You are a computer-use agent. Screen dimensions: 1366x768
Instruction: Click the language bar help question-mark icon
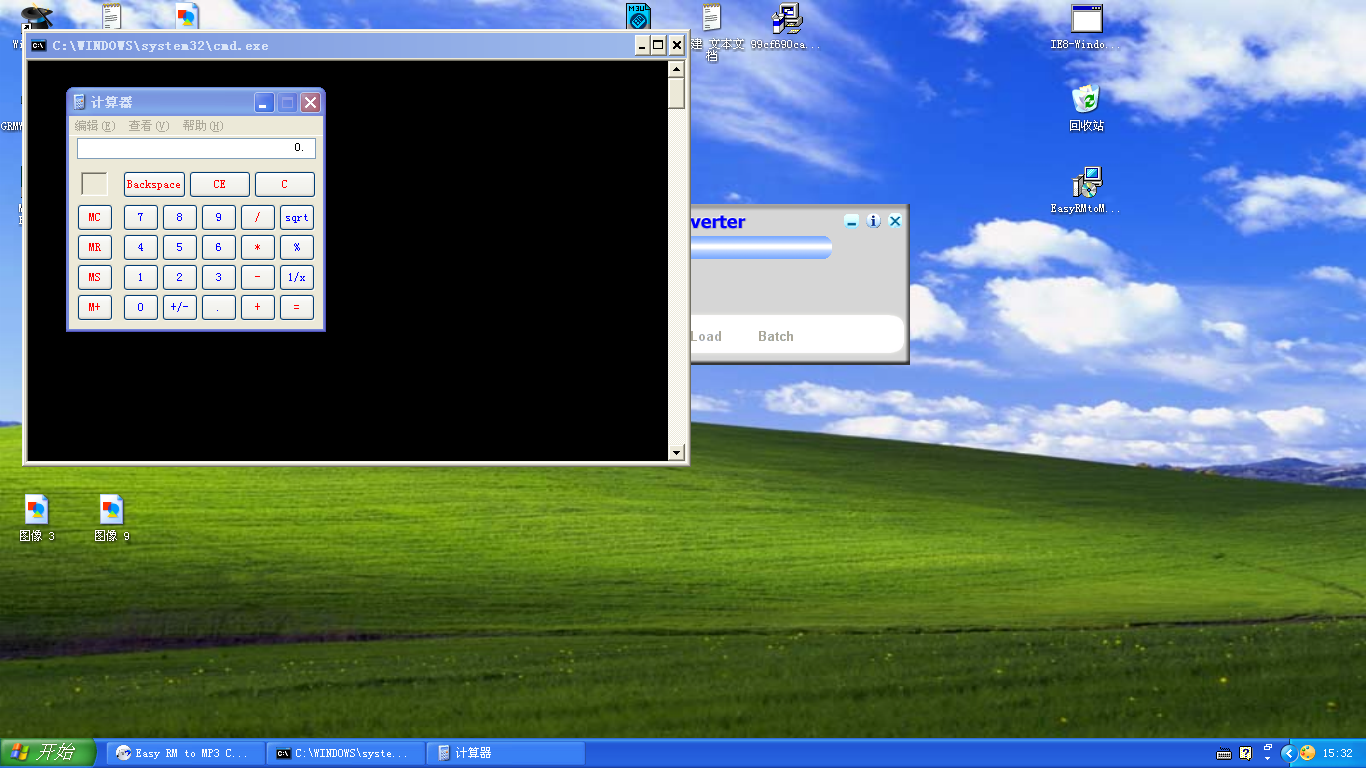pos(1245,753)
